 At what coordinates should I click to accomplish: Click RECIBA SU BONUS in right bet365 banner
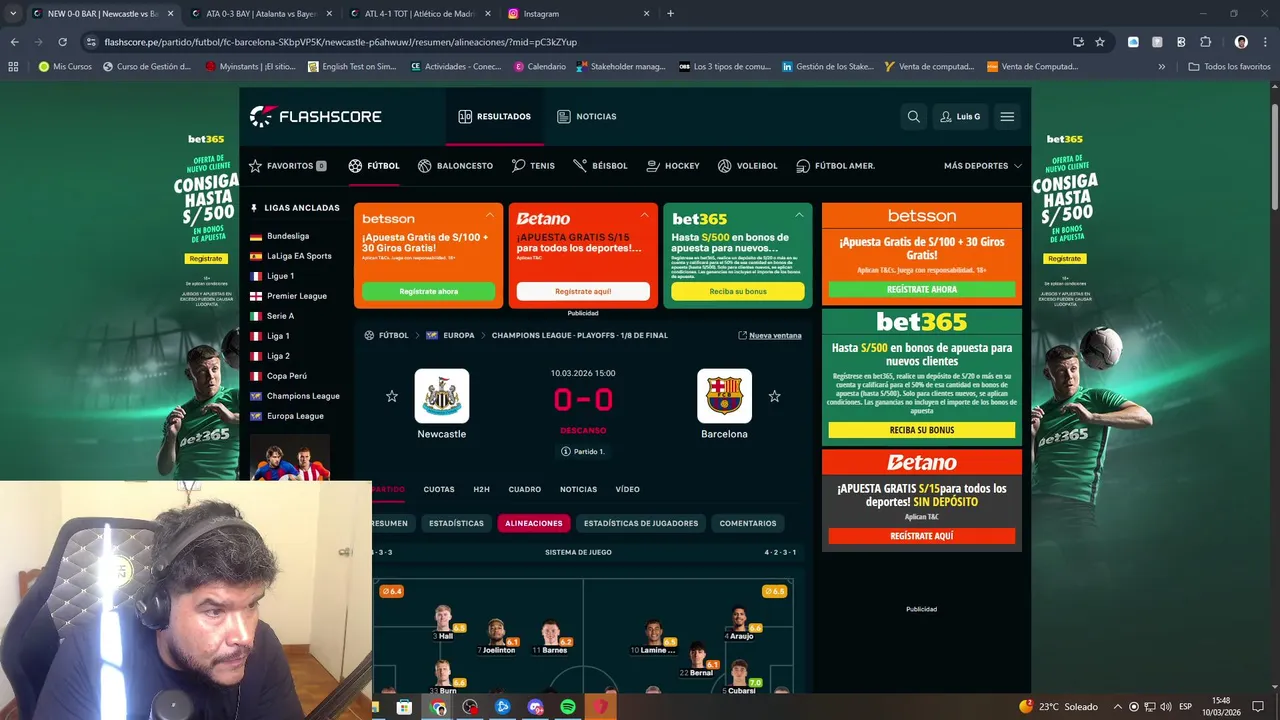[x=922, y=430]
